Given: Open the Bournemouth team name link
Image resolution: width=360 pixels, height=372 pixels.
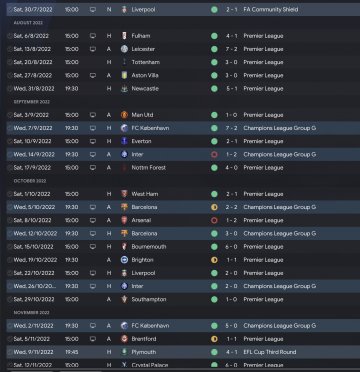Looking at the screenshot, I should [x=149, y=247].
